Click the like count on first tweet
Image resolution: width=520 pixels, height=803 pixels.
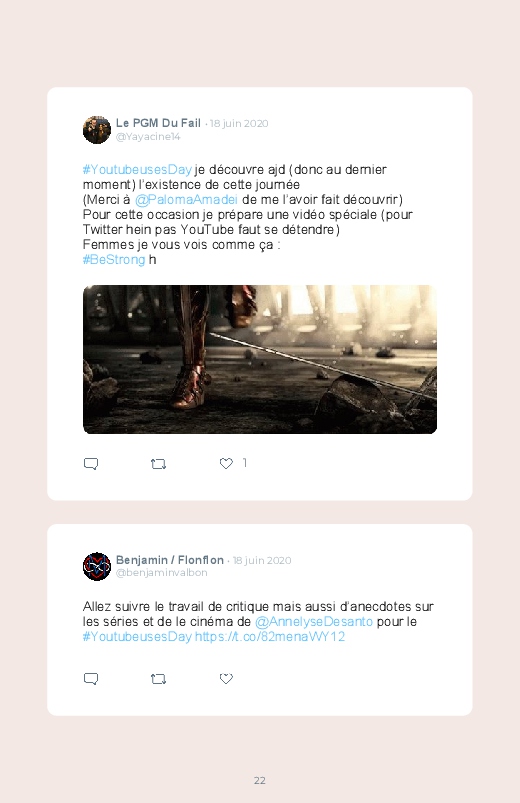[245, 463]
